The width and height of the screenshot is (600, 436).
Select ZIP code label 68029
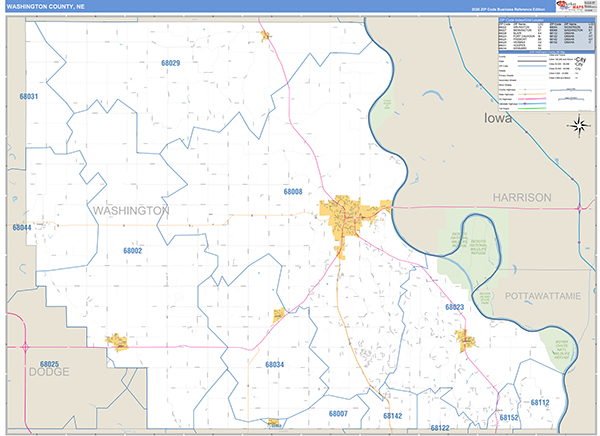pyautogui.click(x=170, y=63)
